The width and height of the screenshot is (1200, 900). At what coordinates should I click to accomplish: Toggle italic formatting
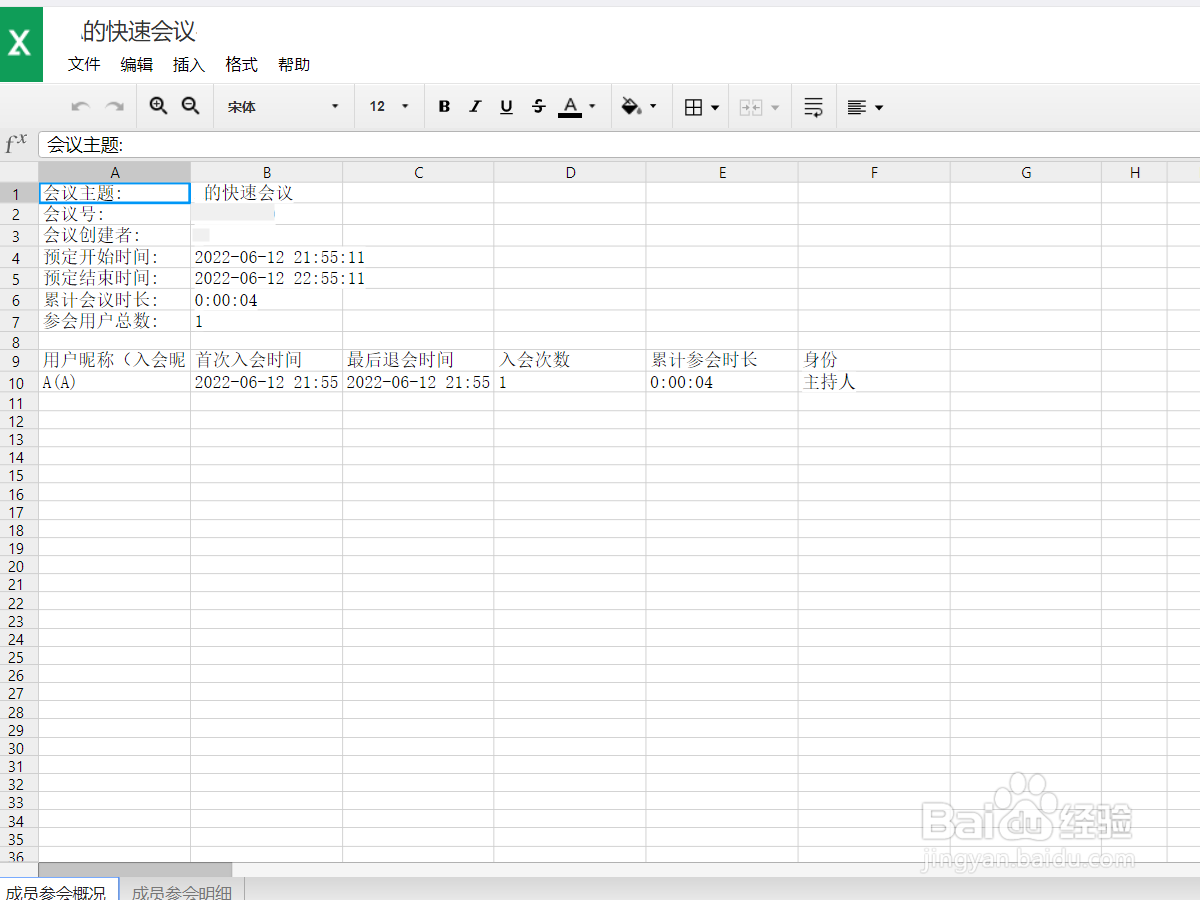pos(475,107)
